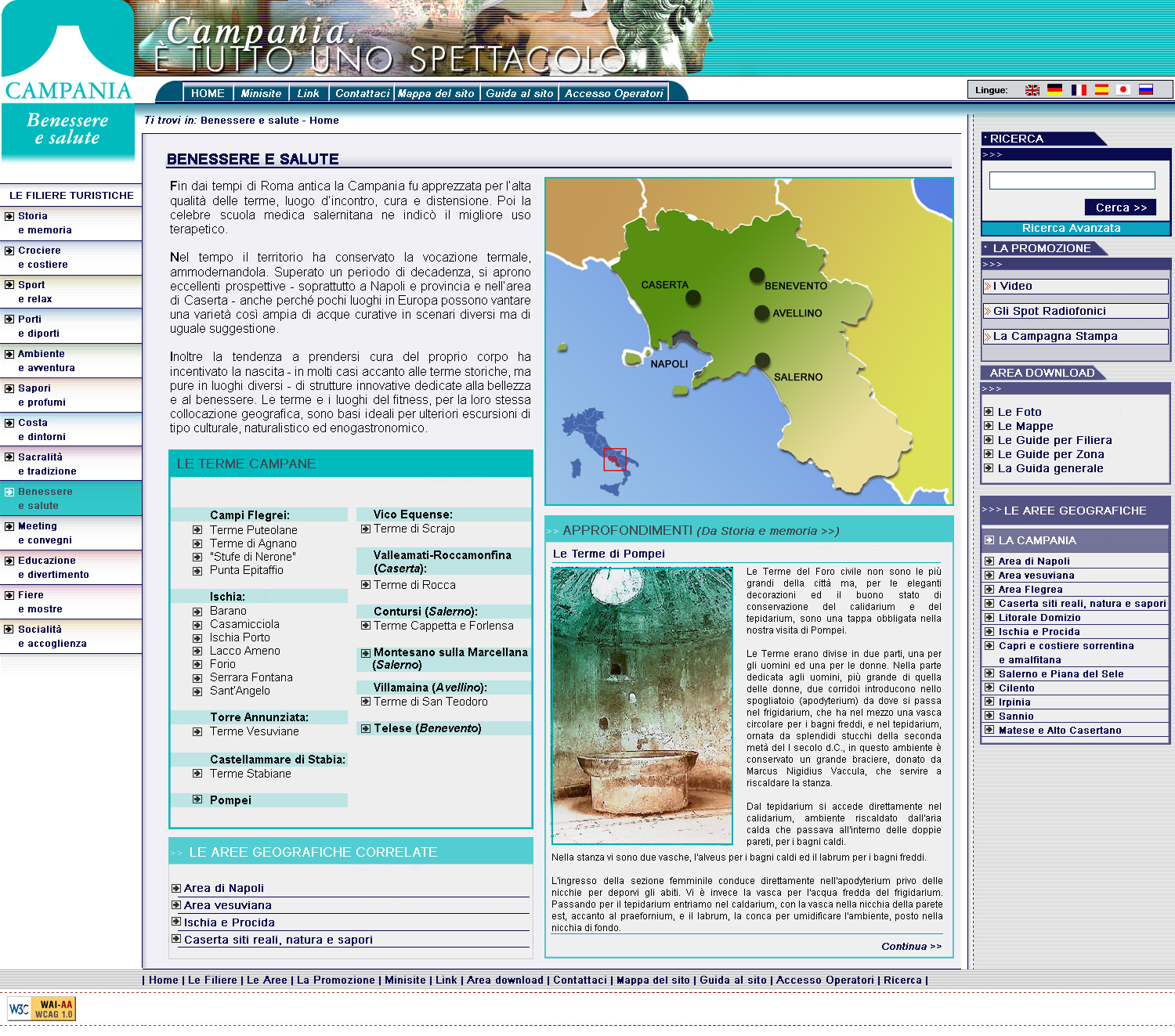Open Terme Vesuviane link
This screenshot has height=1036, width=1175.
click(254, 731)
